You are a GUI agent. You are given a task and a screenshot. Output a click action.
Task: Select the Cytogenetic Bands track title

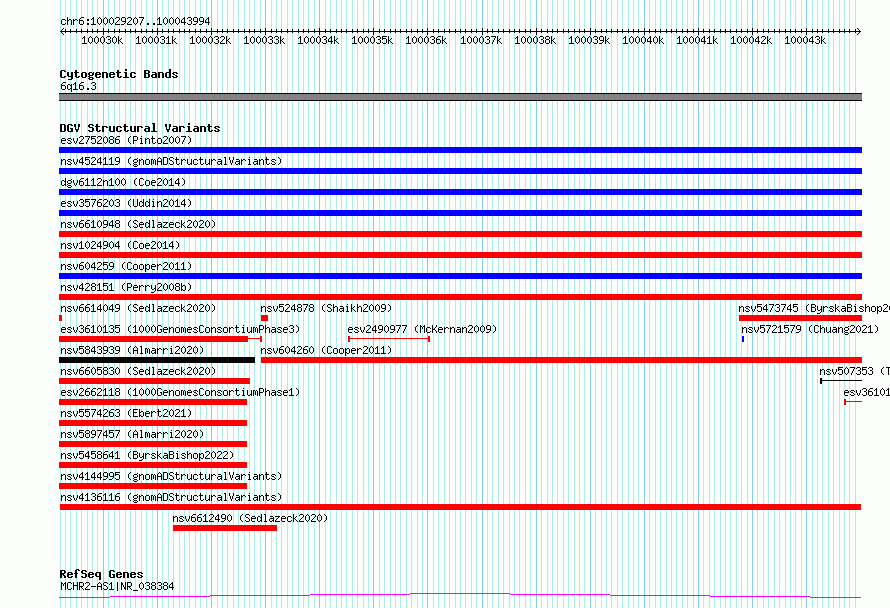[119, 74]
